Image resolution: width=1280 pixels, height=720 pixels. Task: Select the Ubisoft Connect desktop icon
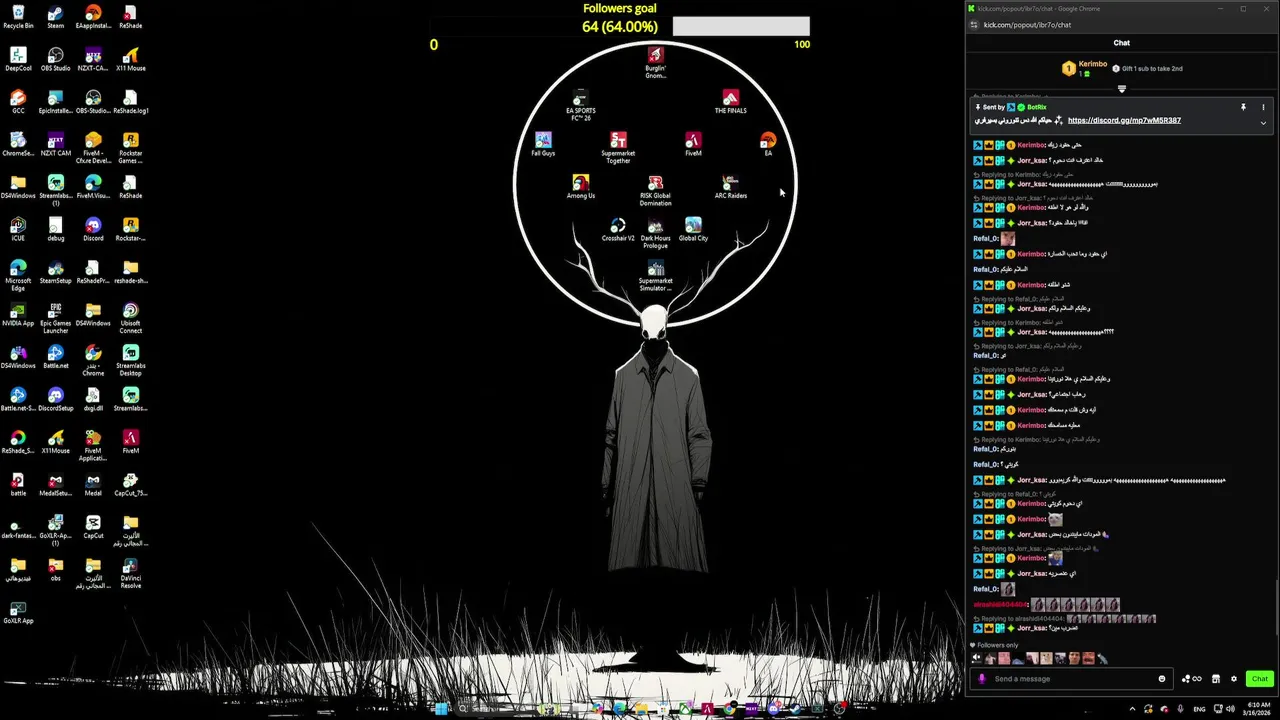point(130,318)
